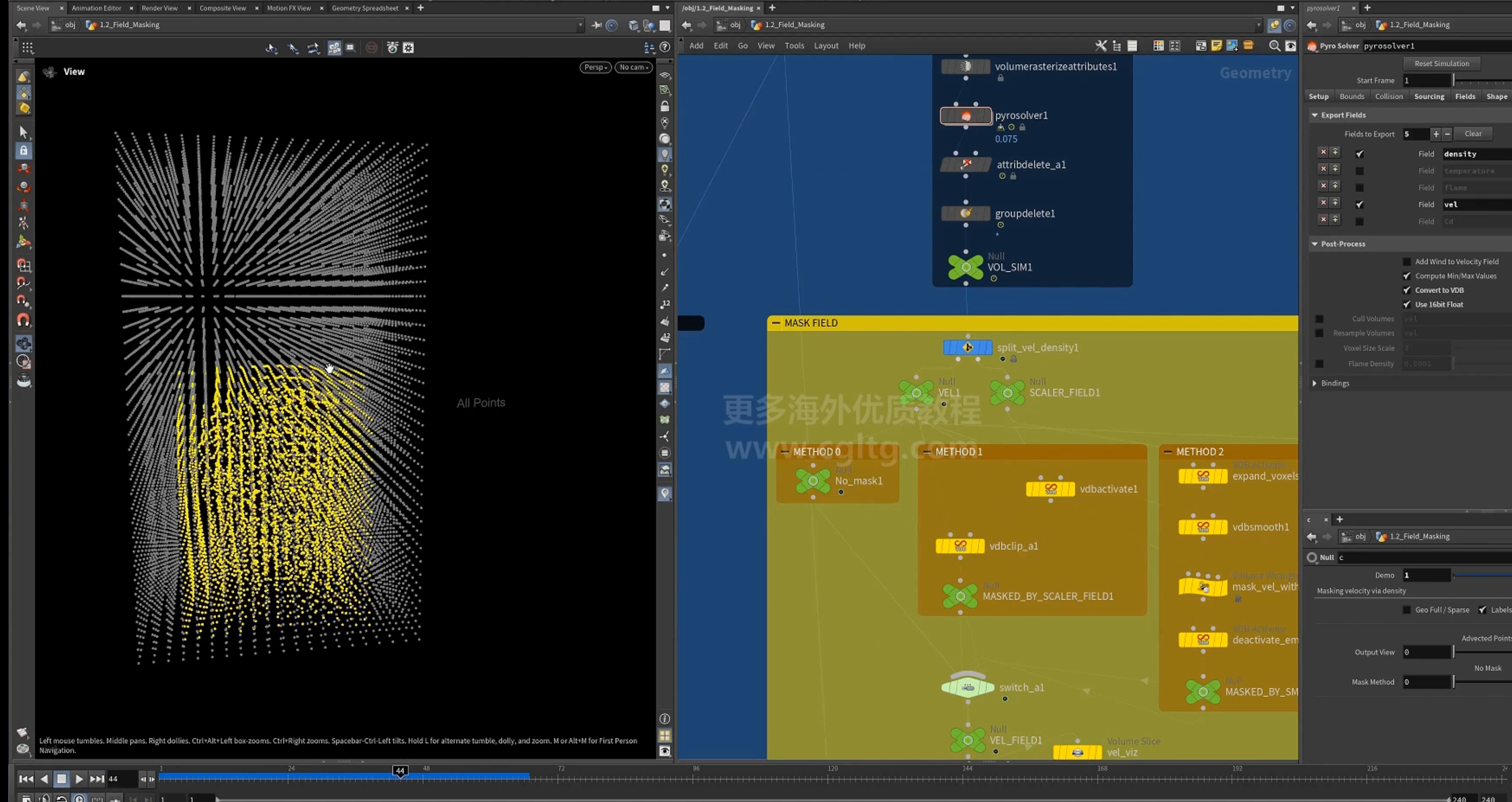Jump to the first frame
The width and height of the screenshot is (1512, 802).
[x=26, y=778]
